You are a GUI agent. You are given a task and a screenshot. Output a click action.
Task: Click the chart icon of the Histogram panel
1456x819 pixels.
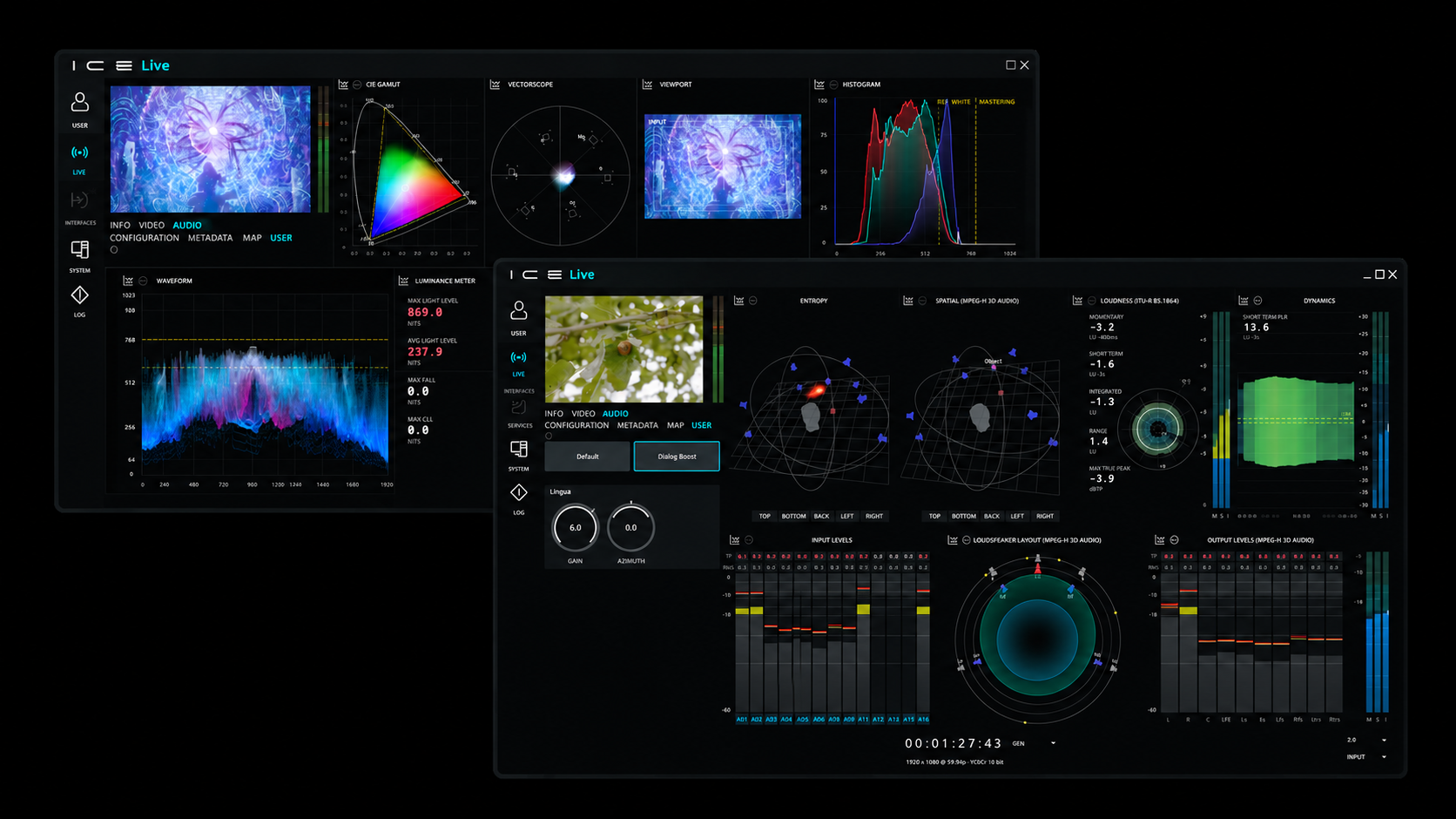pos(819,85)
